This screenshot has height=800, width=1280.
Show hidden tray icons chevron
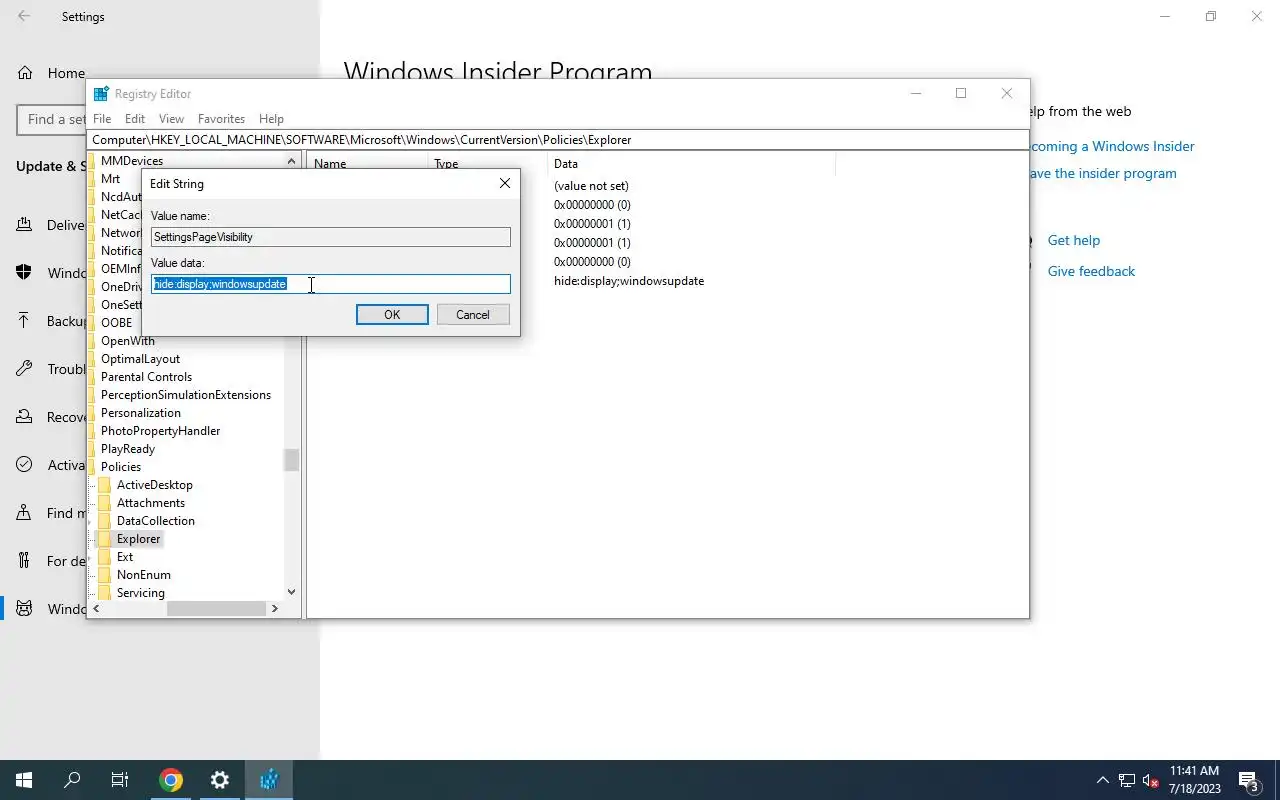[1103, 780]
